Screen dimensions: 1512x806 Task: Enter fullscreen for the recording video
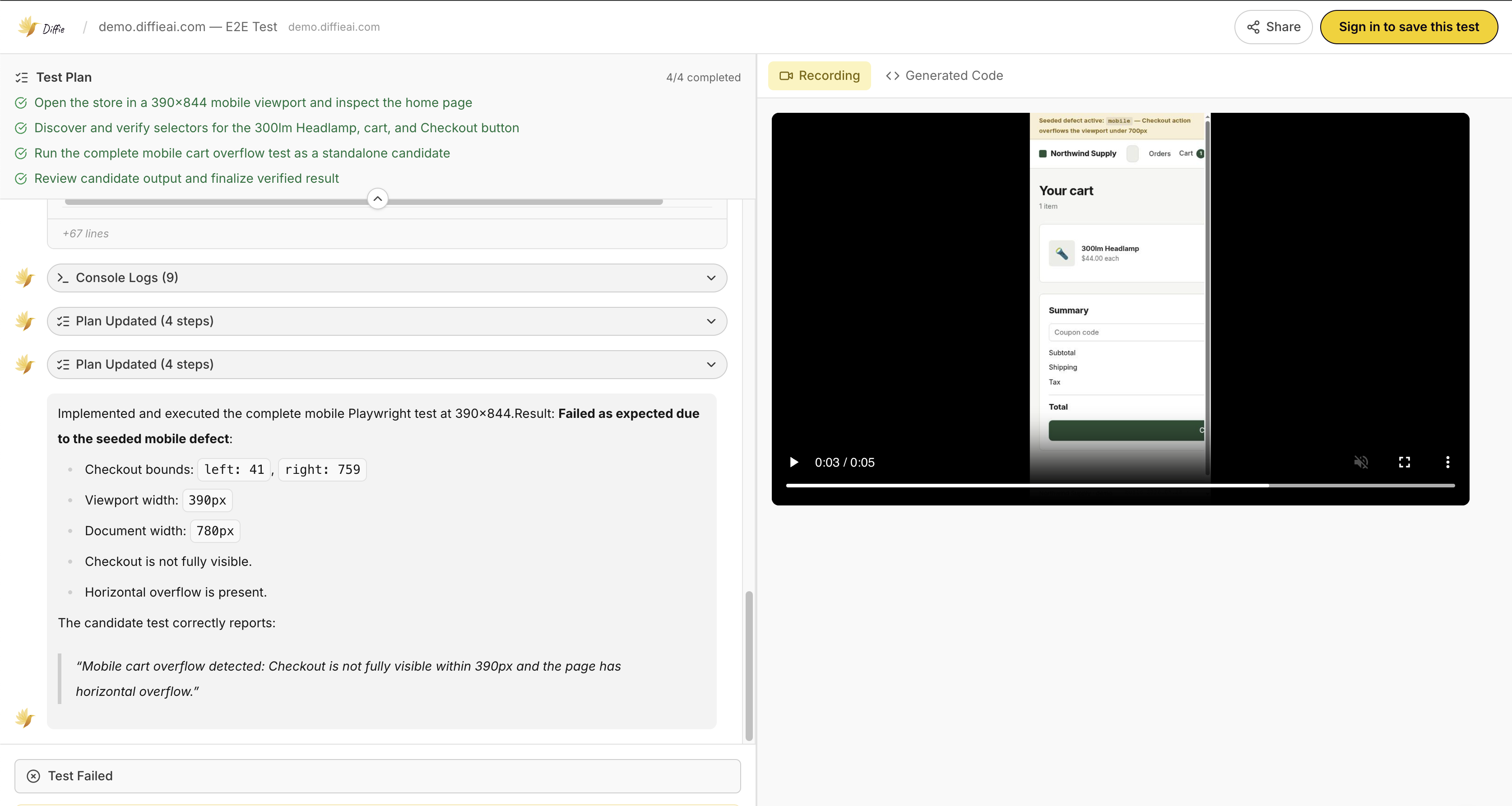pyautogui.click(x=1404, y=462)
